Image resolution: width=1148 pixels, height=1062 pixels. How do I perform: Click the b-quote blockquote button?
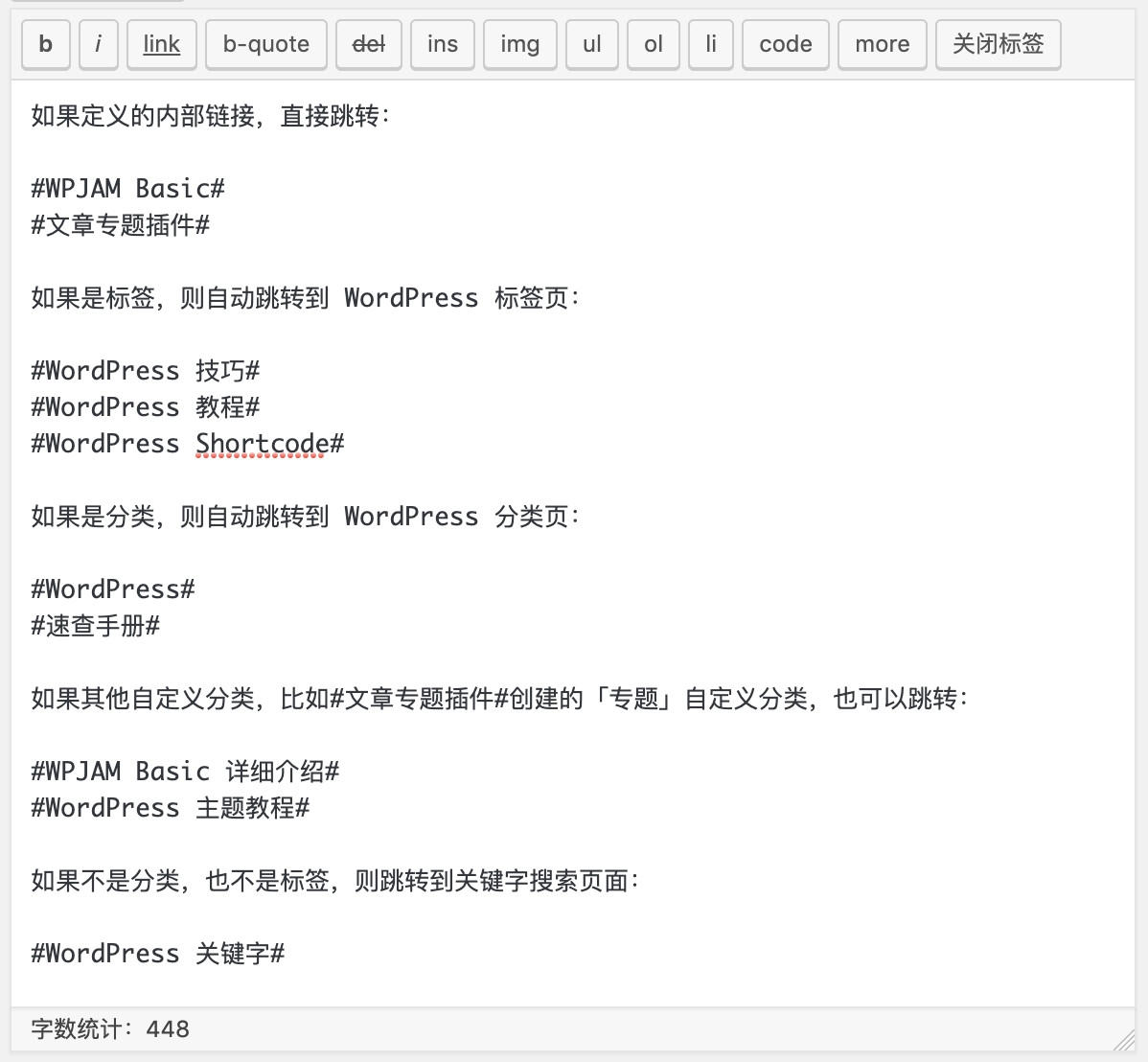point(265,45)
